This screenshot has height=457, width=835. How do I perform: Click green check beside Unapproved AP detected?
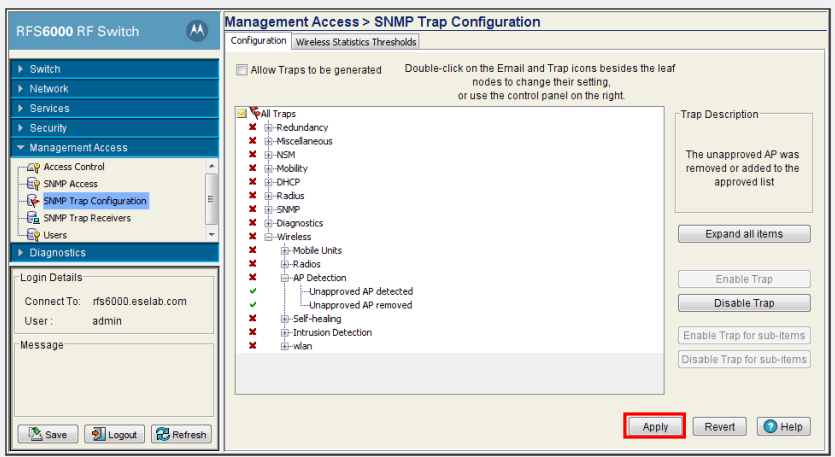click(253, 291)
